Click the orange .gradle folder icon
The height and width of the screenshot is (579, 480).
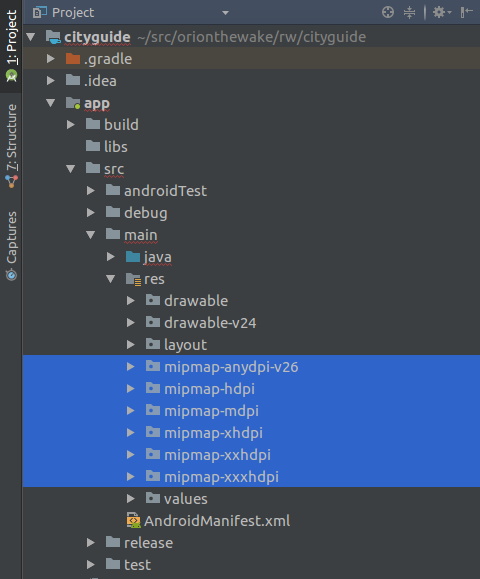73,59
